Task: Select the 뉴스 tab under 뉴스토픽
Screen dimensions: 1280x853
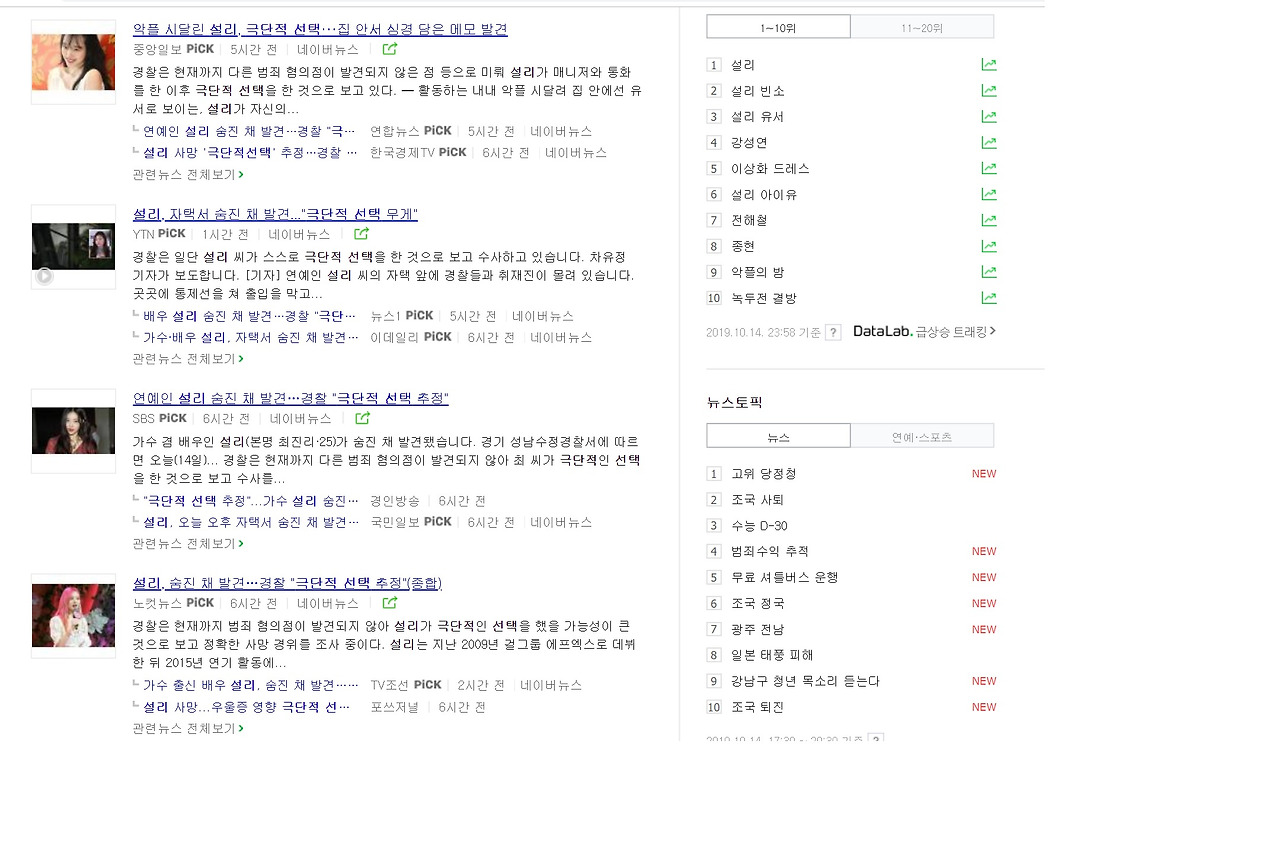Action: point(778,436)
